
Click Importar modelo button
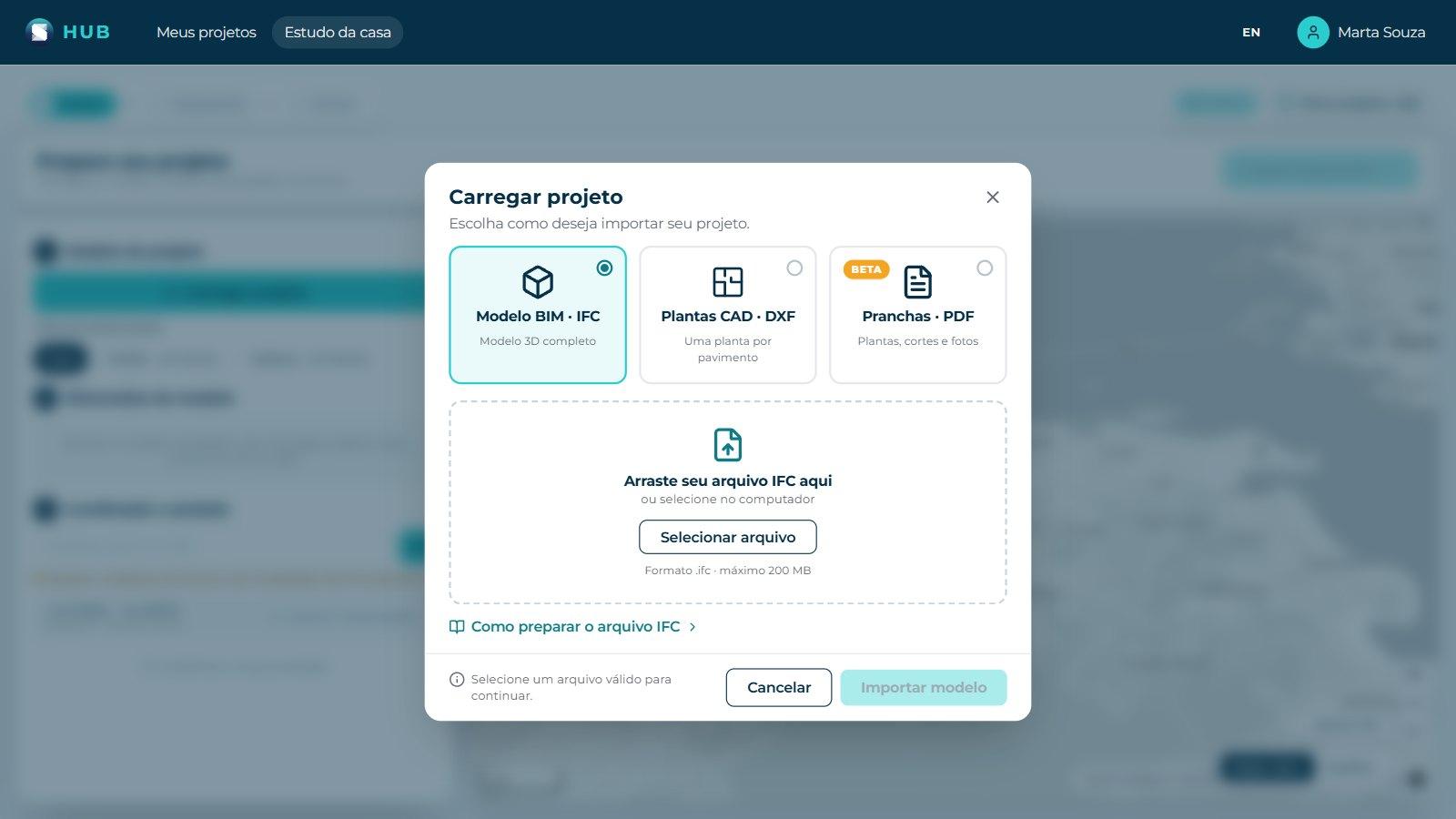924,687
